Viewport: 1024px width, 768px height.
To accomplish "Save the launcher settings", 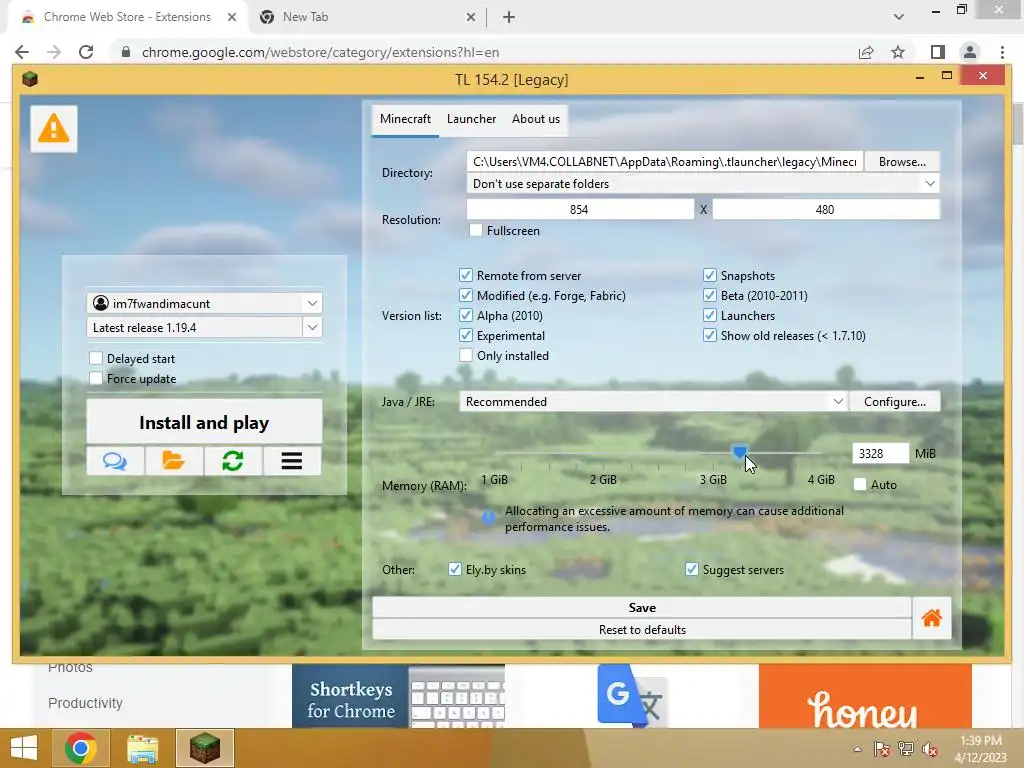I will (x=642, y=607).
